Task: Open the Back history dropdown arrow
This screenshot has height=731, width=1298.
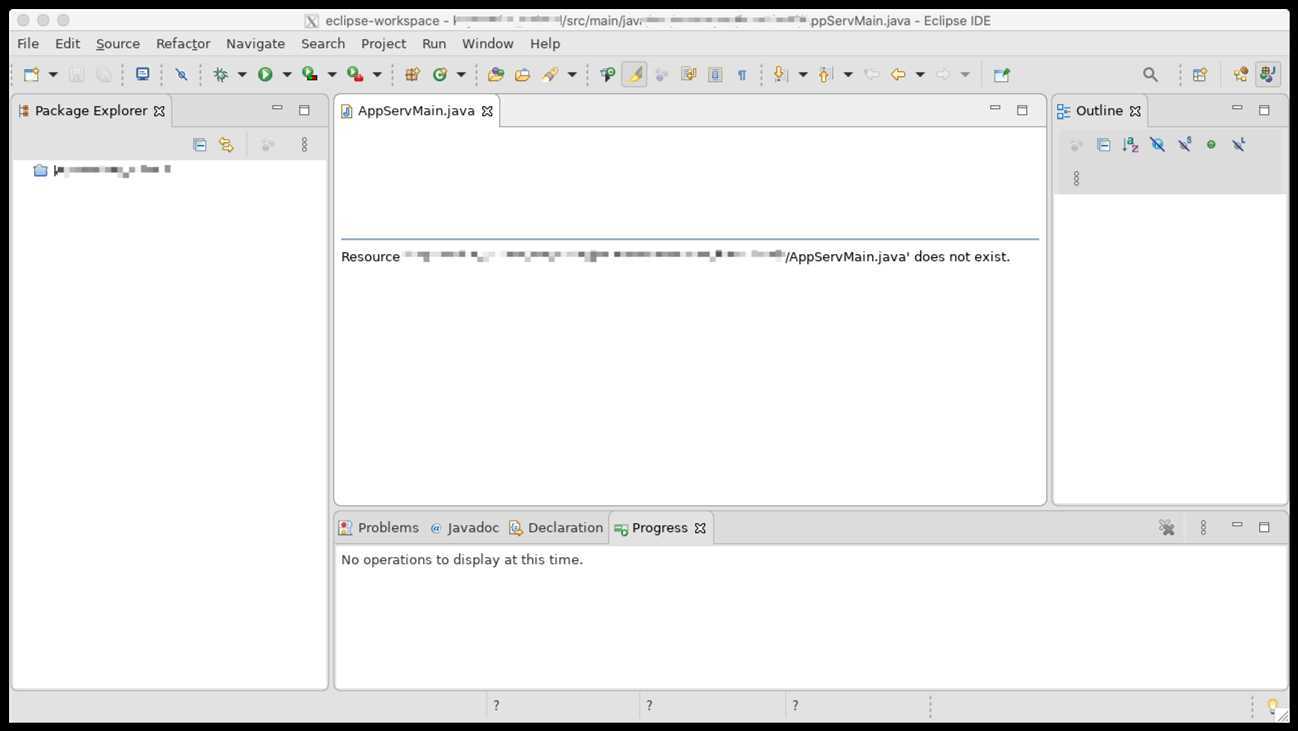Action: pyautogui.click(x=920, y=75)
